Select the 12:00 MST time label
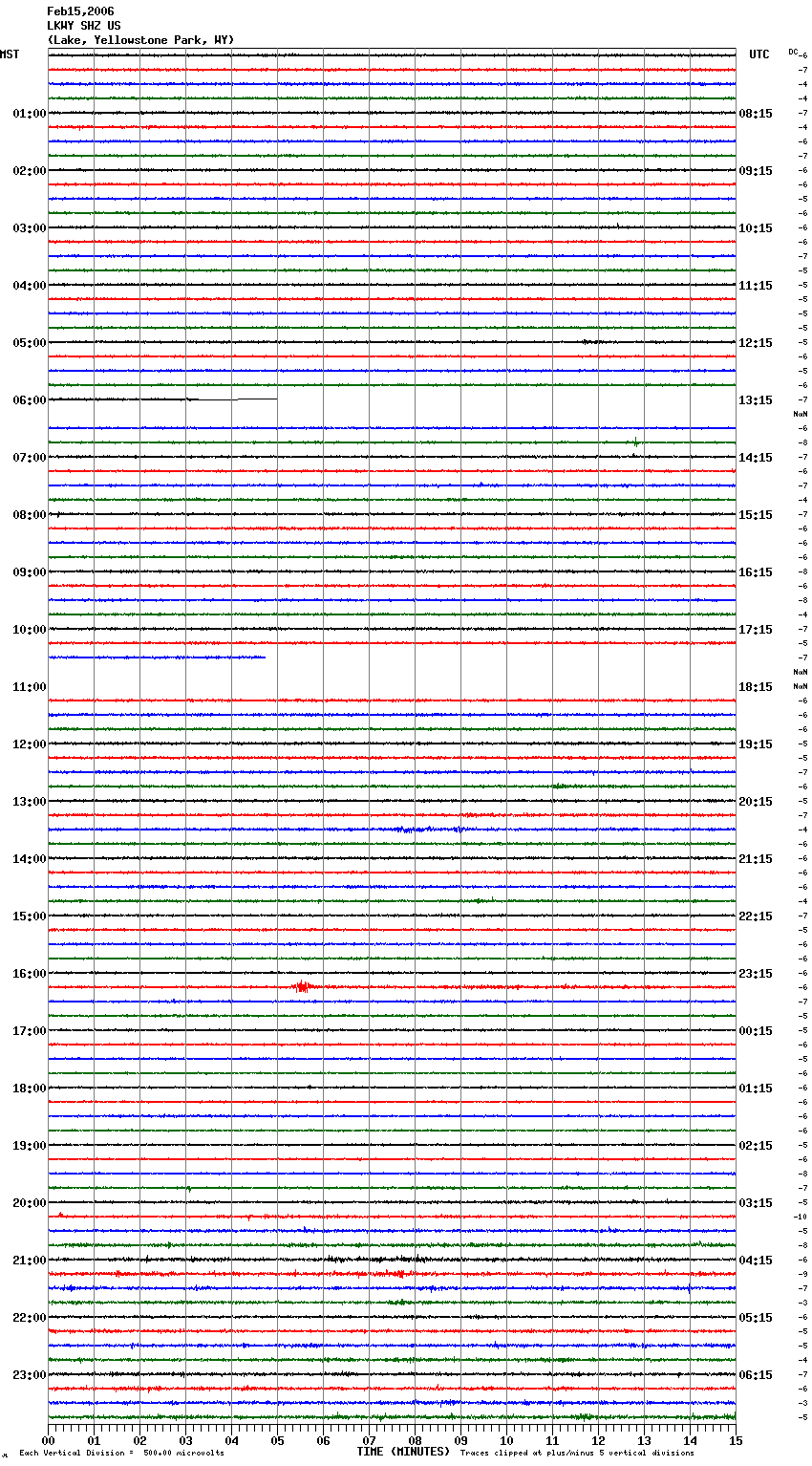 pos(30,744)
